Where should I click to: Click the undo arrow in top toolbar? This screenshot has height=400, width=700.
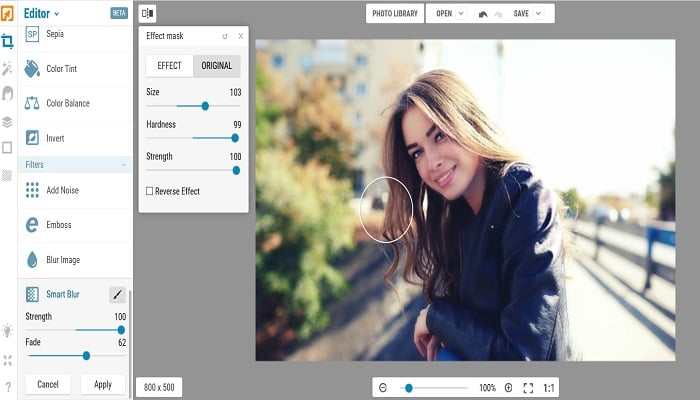click(x=483, y=14)
